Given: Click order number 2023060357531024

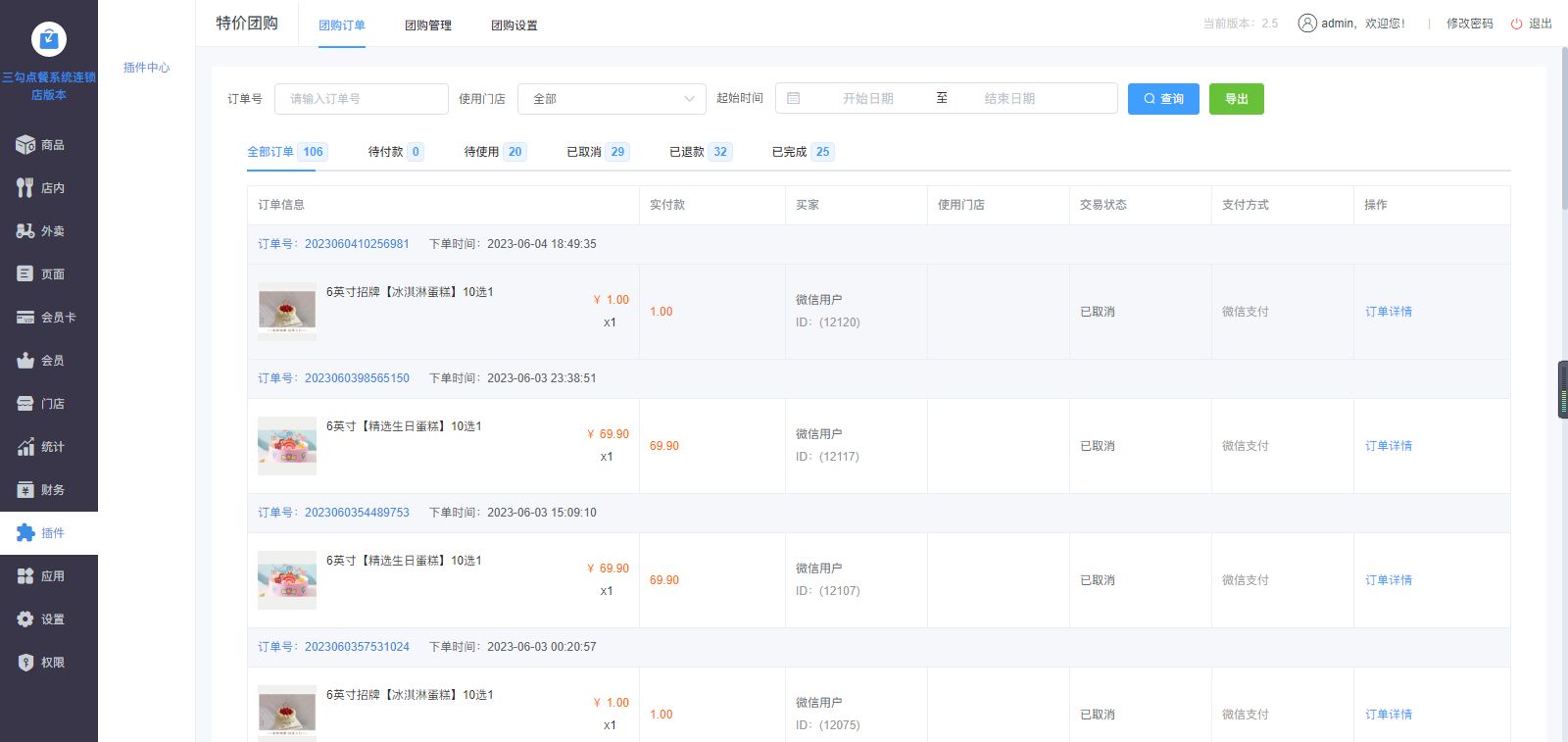Looking at the screenshot, I should [x=357, y=647].
